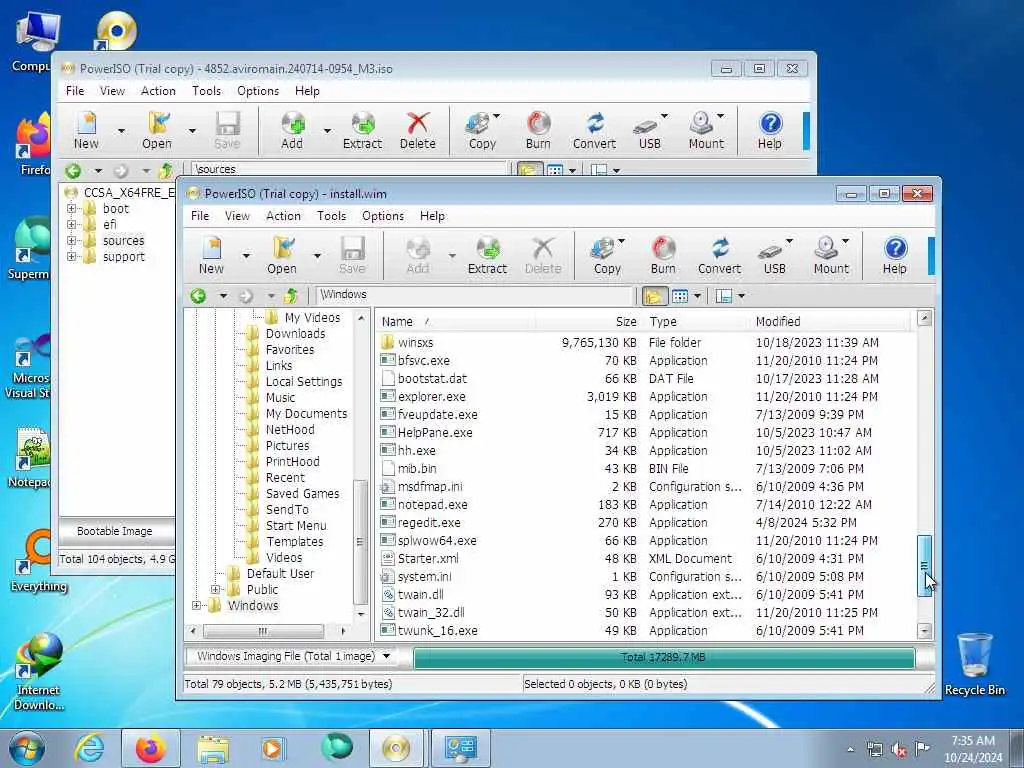Click the Windows Start button
The height and width of the screenshot is (768, 1024).
[x=27, y=748]
